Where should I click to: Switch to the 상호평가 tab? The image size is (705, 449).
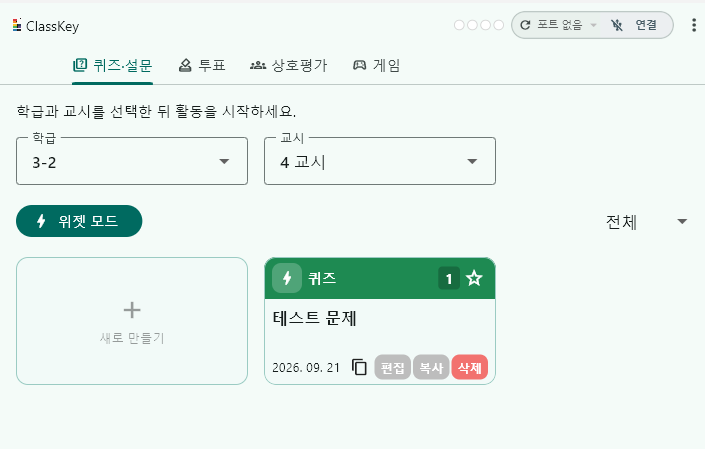[289, 66]
